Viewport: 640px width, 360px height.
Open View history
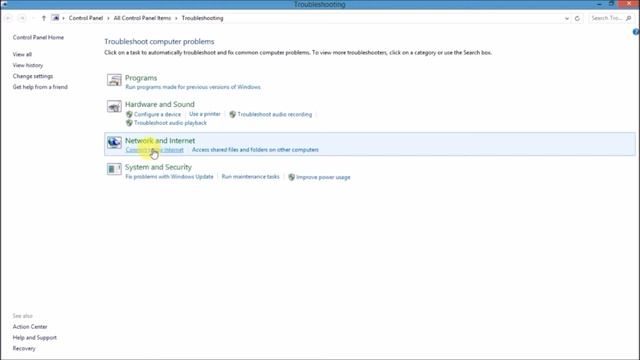click(x=28, y=65)
